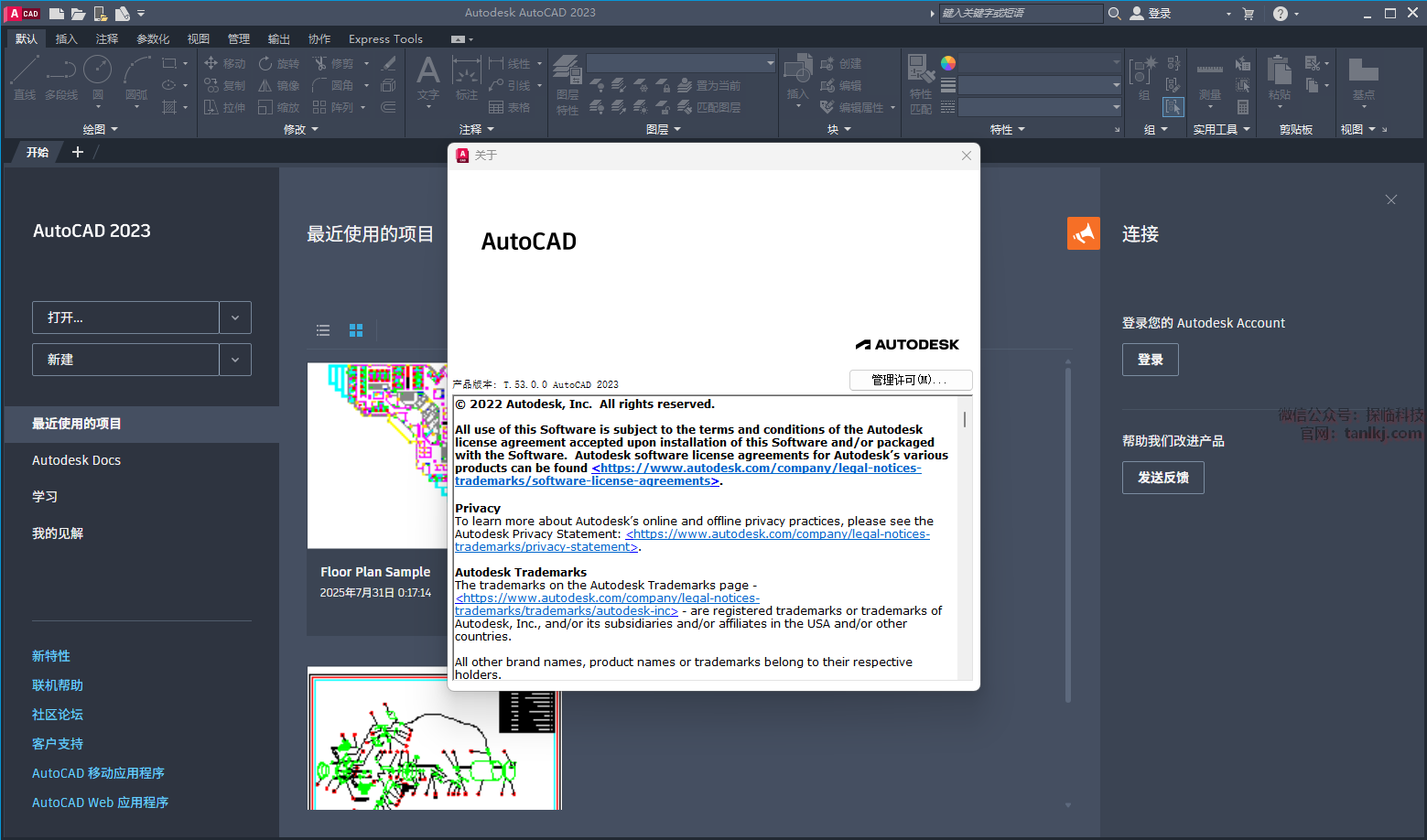Select the Circle (圆) tool

(x=98, y=77)
